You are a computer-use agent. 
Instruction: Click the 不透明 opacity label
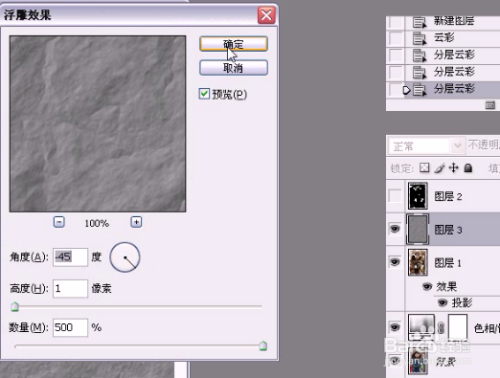pyautogui.click(x=484, y=145)
